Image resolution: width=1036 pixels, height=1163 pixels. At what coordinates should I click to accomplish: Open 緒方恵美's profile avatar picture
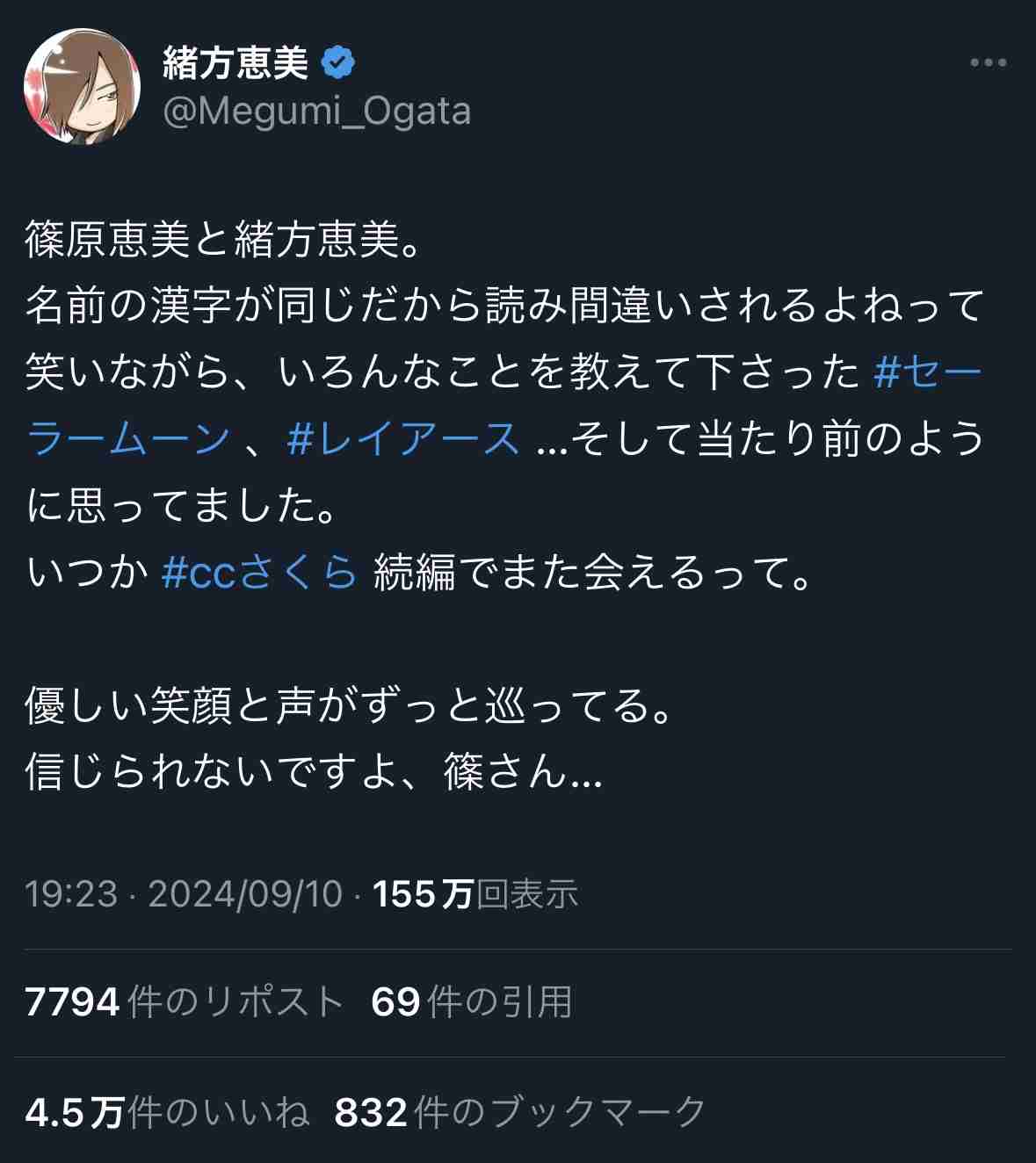pyautogui.click(x=82, y=86)
